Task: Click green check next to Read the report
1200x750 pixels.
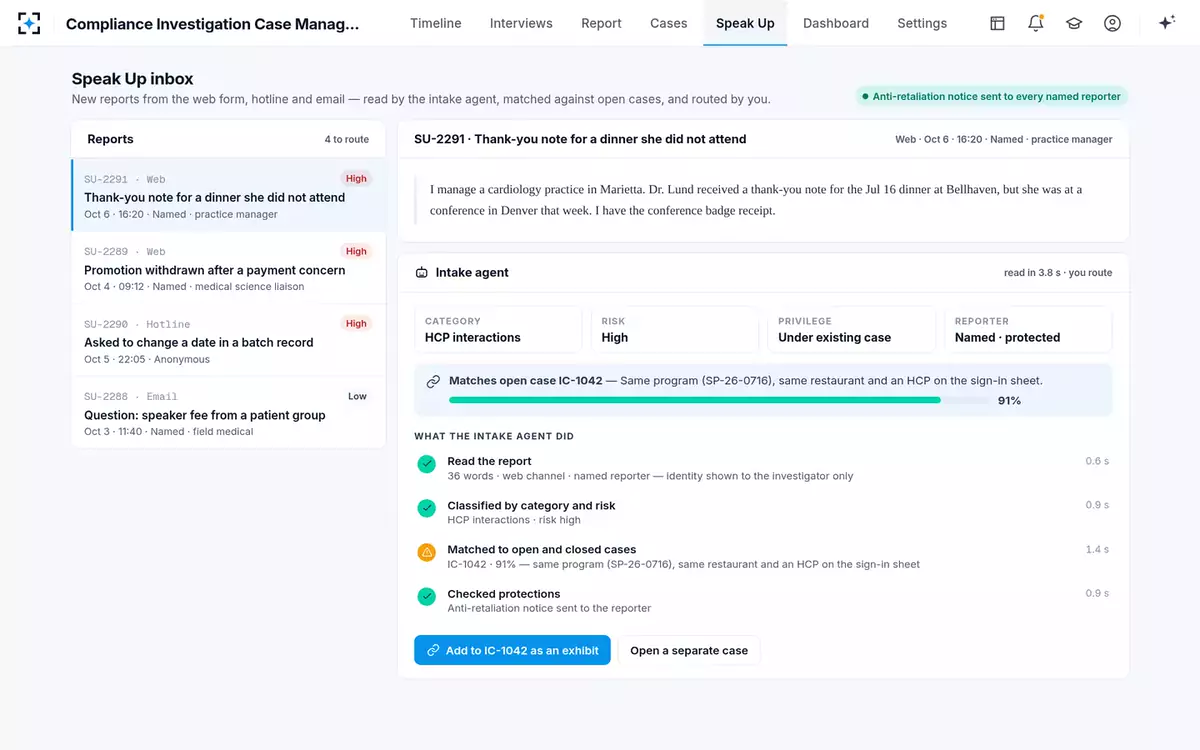Action: click(x=427, y=464)
